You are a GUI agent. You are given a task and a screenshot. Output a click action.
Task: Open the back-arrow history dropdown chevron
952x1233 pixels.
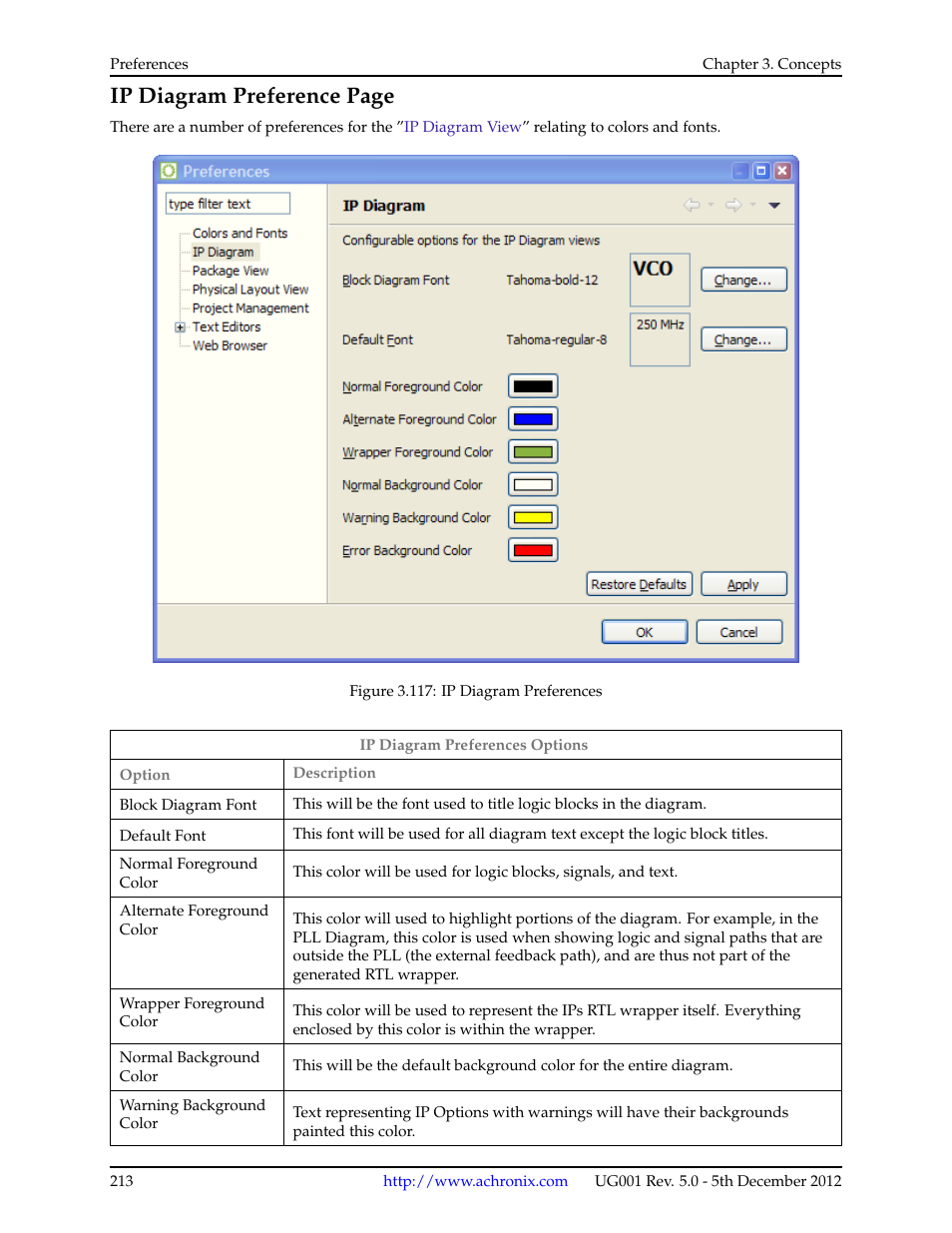pos(710,206)
